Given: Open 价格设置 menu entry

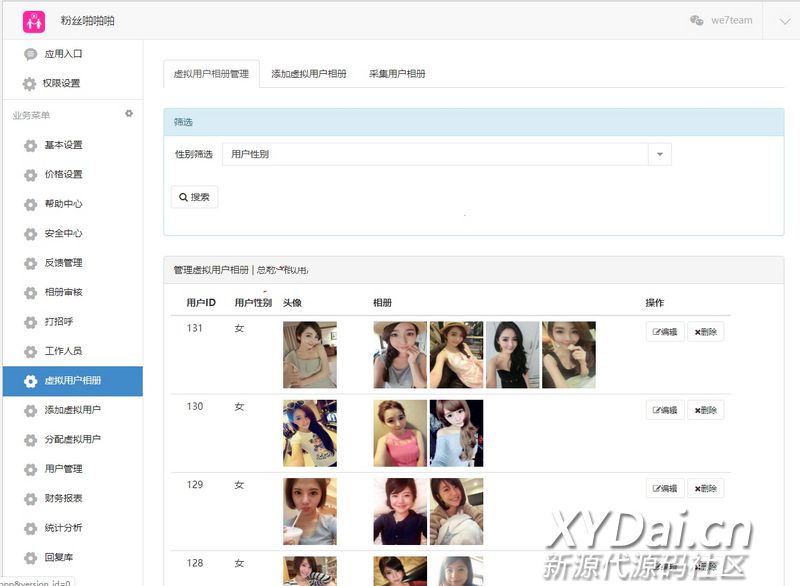Looking at the screenshot, I should (63, 174).
